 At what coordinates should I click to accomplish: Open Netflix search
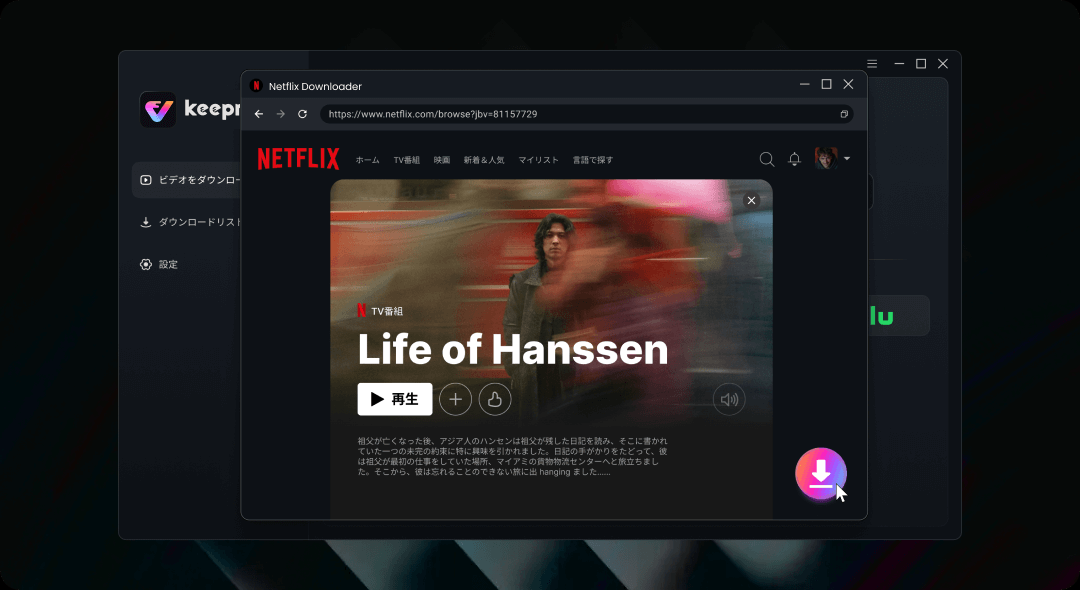click(x=767, y=159)
